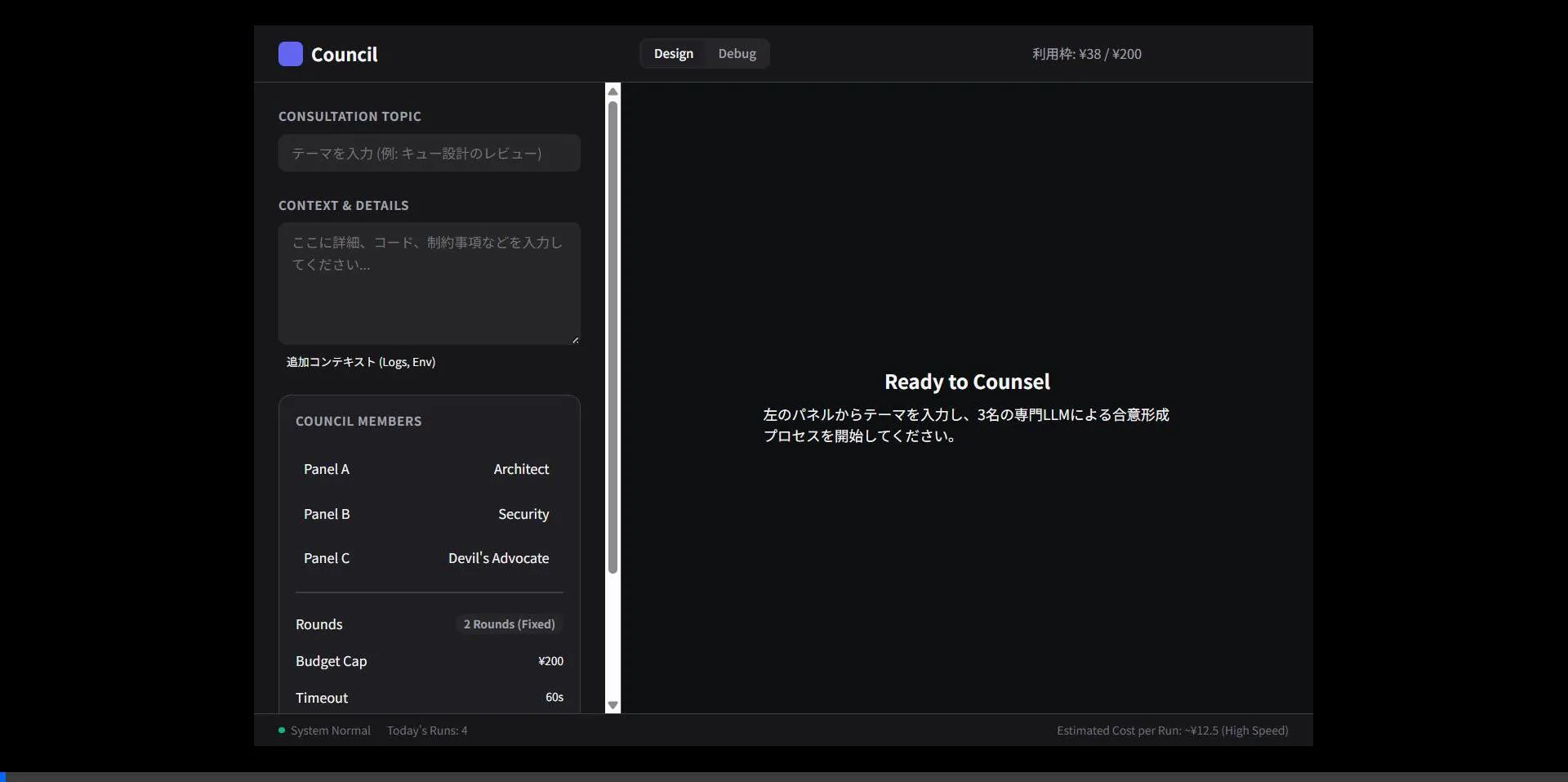Image resolution: width=1568 pixels, height=782 pixels.
Task: Open the Security role selector for Panel B
Action: pos(523,514)
